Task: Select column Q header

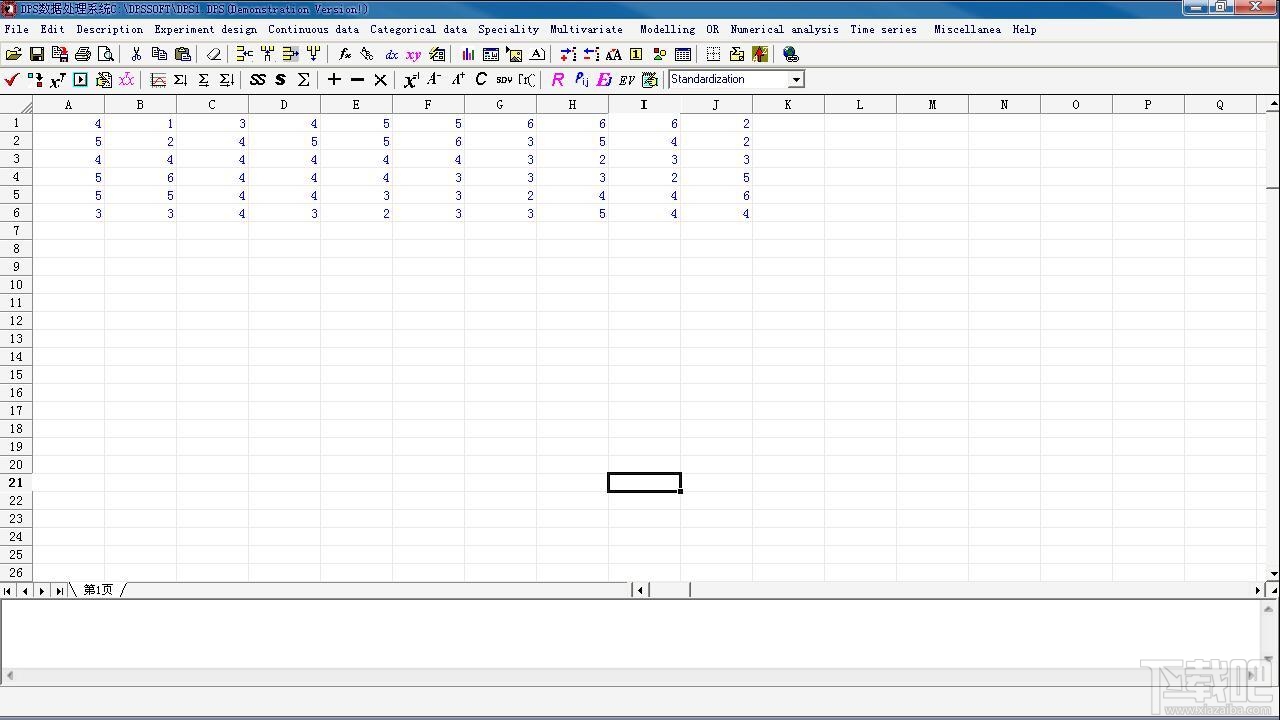Action: tap(1220, 104)
